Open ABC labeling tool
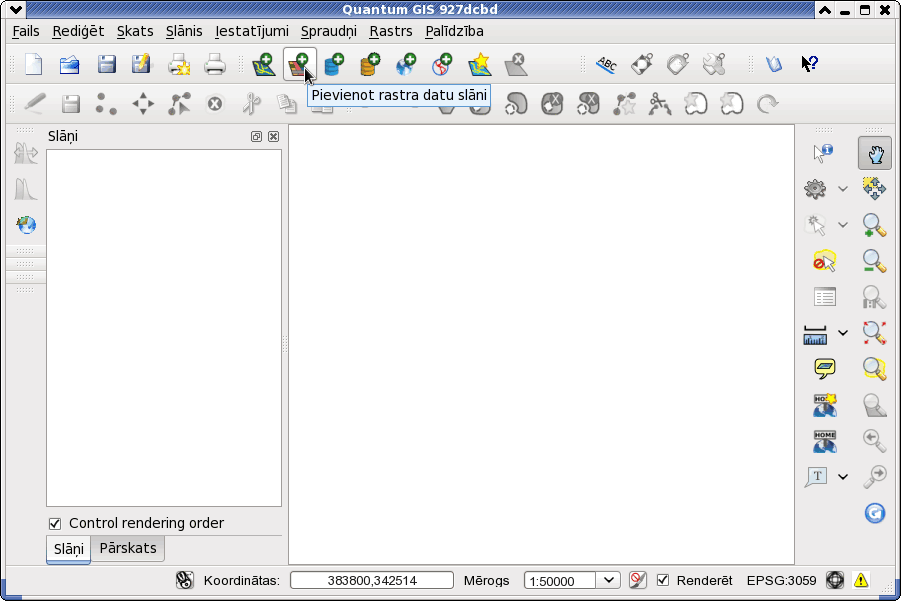Viewport: 901px width, 601px height. pyautogui.click(x=607, y=64)
